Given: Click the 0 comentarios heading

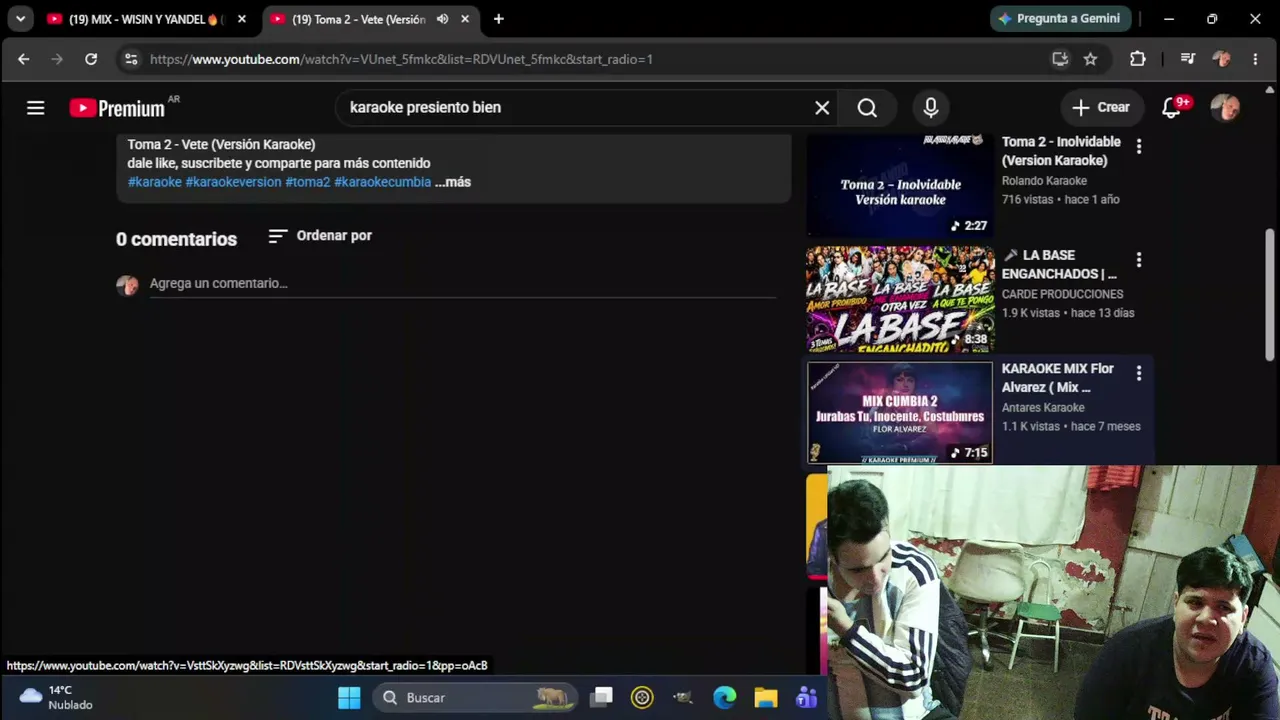Looking at the screenshot, I should (x=177, y=239).
